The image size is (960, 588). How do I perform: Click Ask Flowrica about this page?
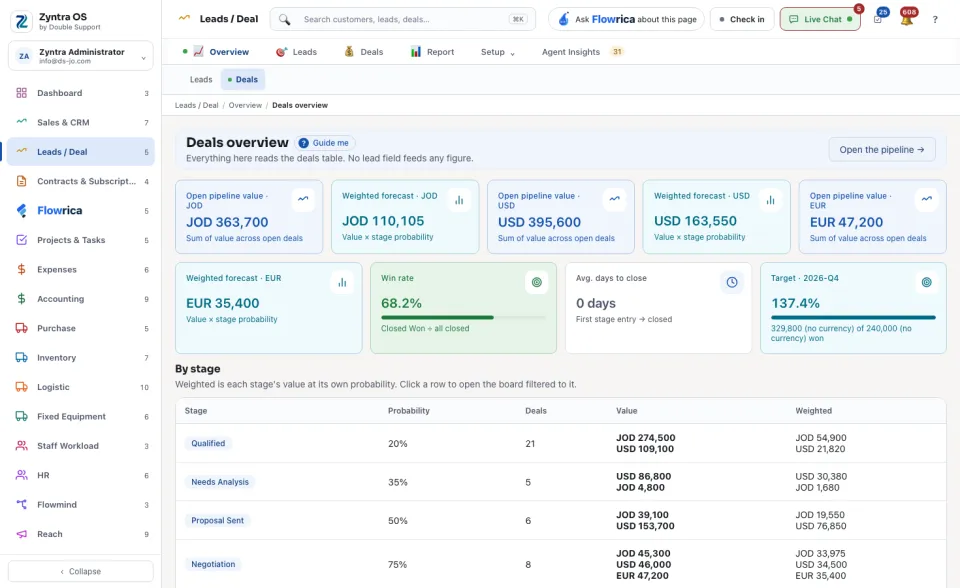[x=626, y=20]
